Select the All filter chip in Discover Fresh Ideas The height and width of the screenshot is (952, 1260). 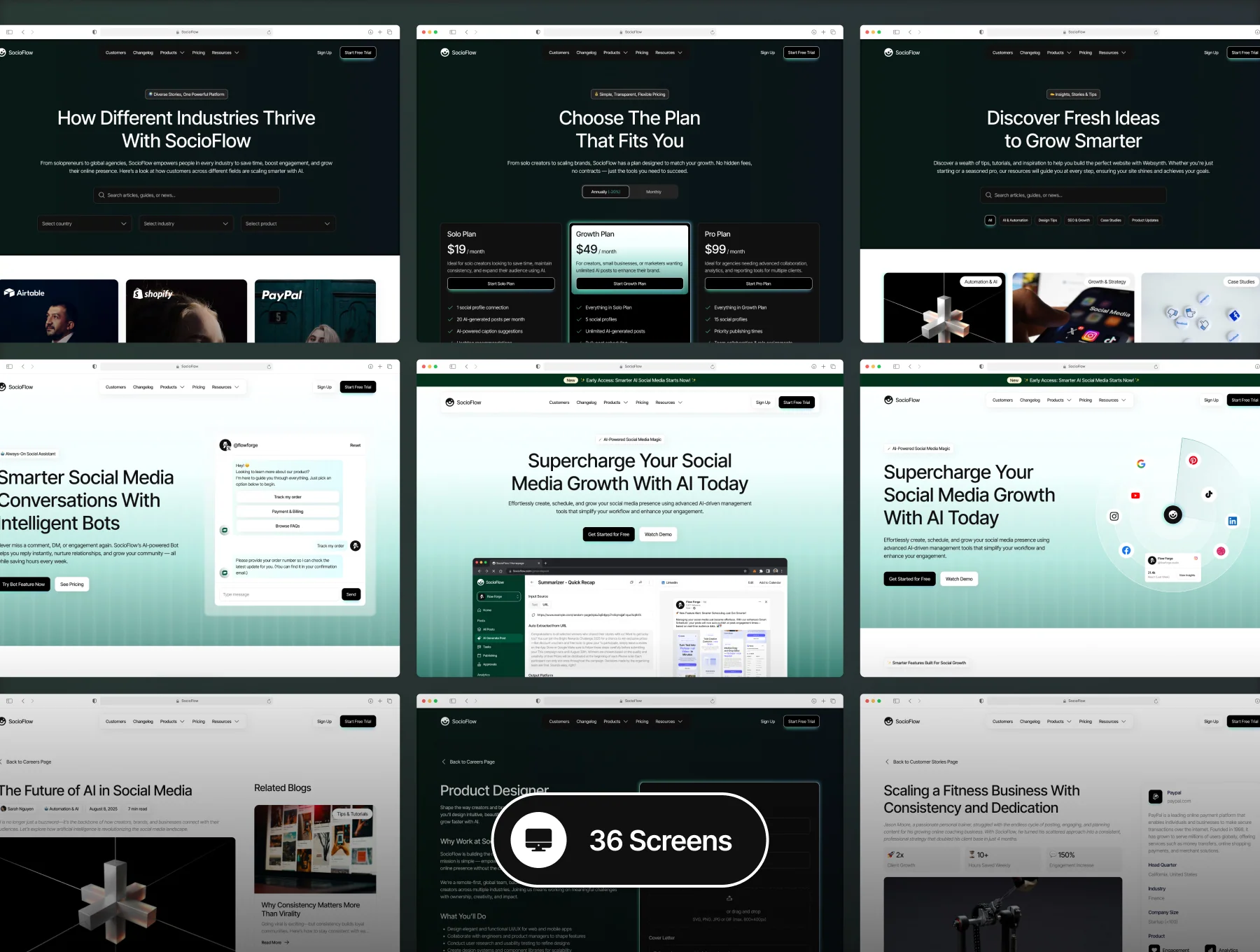(990, 220)
